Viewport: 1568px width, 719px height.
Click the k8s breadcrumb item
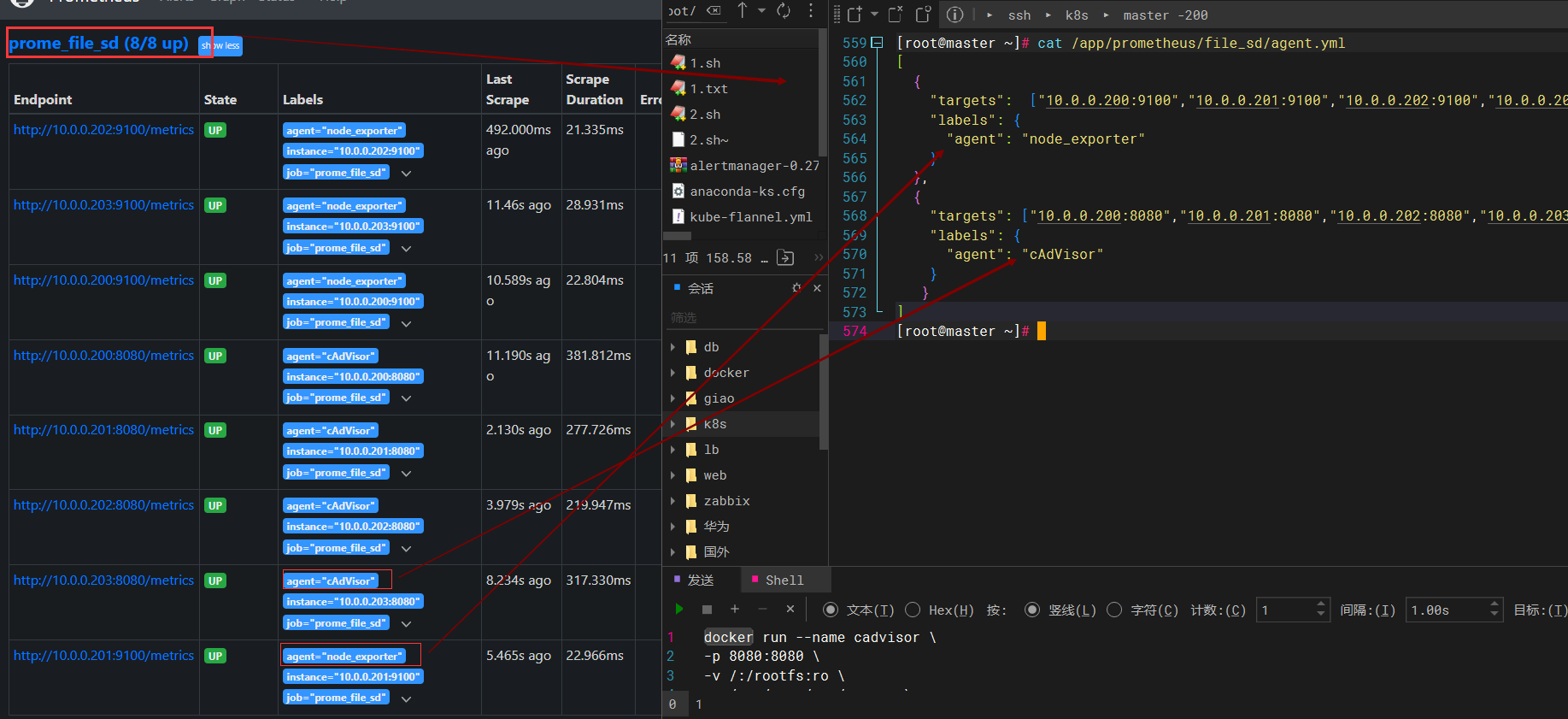1077,15
